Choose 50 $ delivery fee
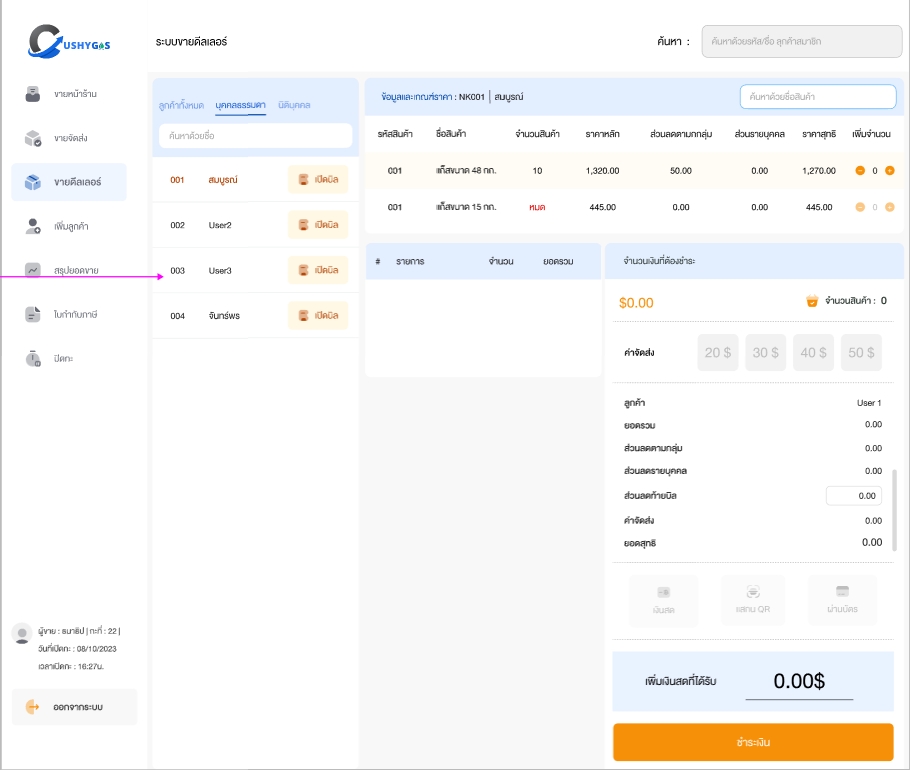910x770 pixels. point(861,352)
